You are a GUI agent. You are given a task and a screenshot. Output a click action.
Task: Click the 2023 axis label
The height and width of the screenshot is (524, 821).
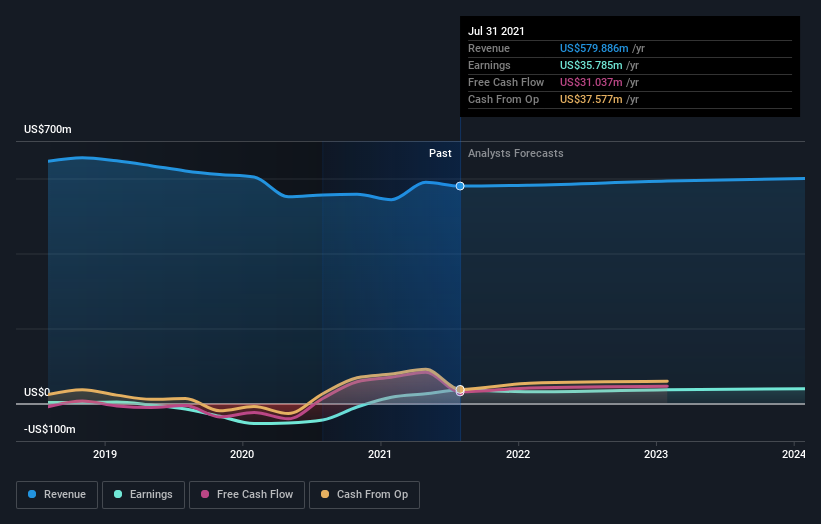(656, 454)
